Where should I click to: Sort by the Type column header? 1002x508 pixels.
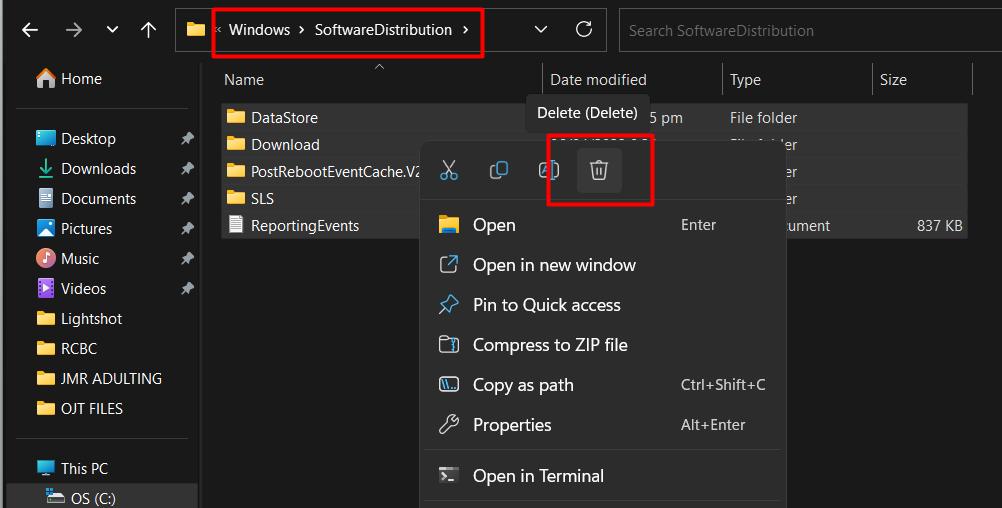tap(745, 80)
